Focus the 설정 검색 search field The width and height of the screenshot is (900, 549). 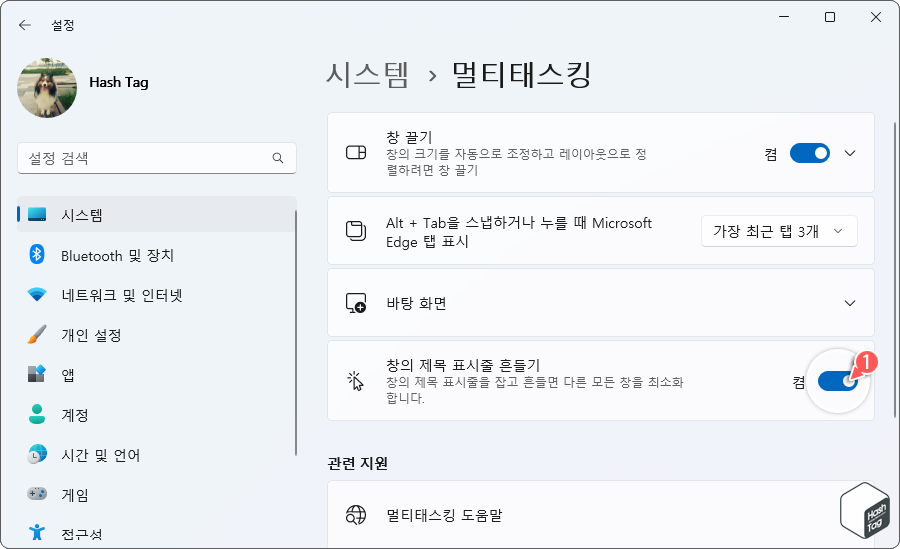coord(157,158)
